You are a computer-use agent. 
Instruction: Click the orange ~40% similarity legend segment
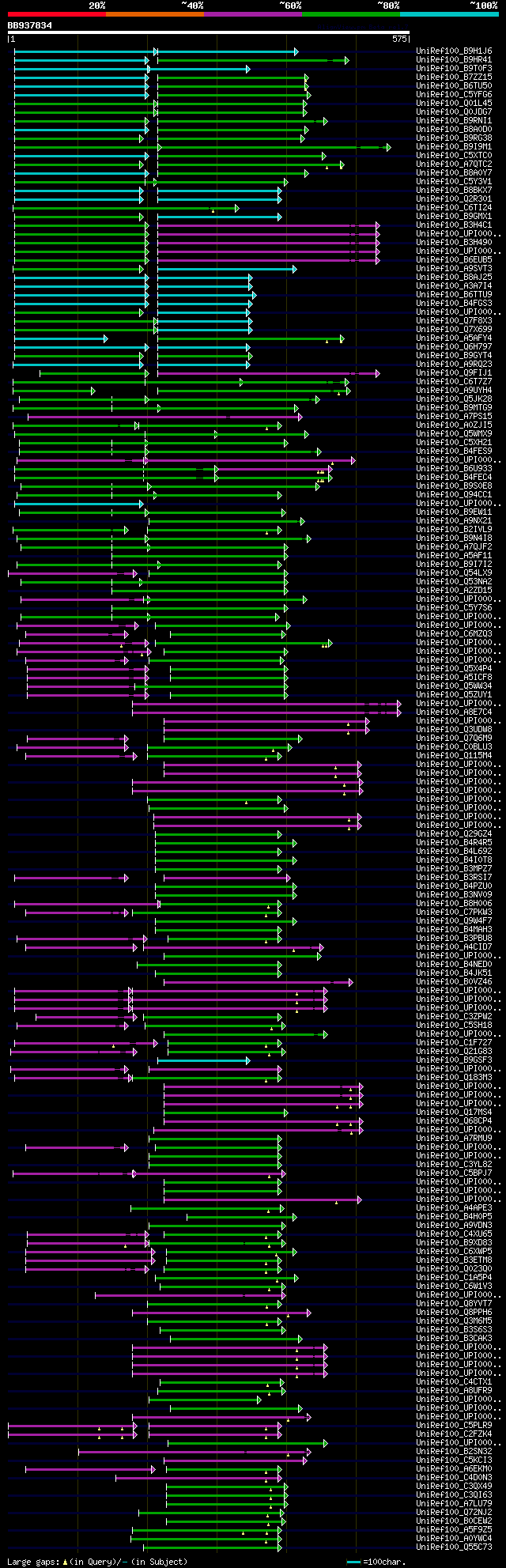click(x=154, y=14)
